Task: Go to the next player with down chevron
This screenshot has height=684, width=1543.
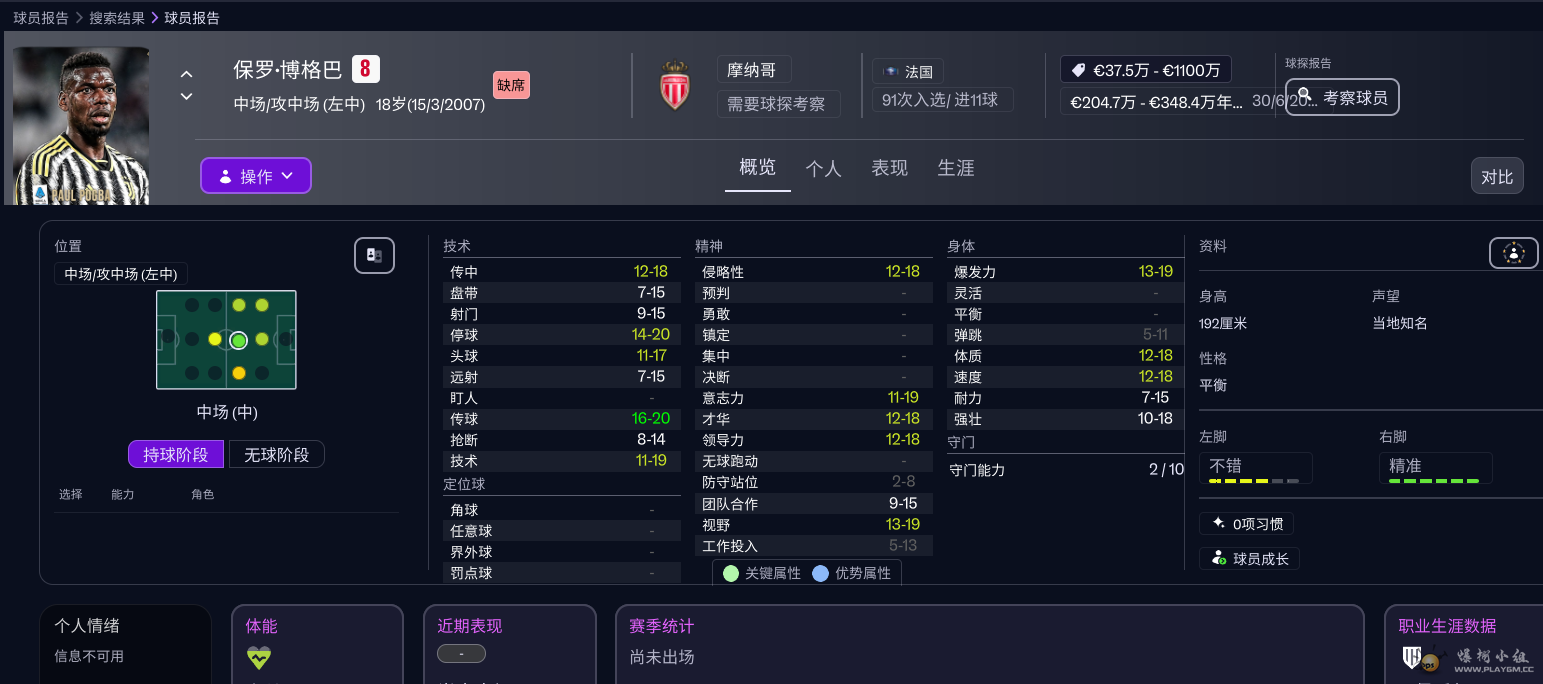Action: (186, 97)
